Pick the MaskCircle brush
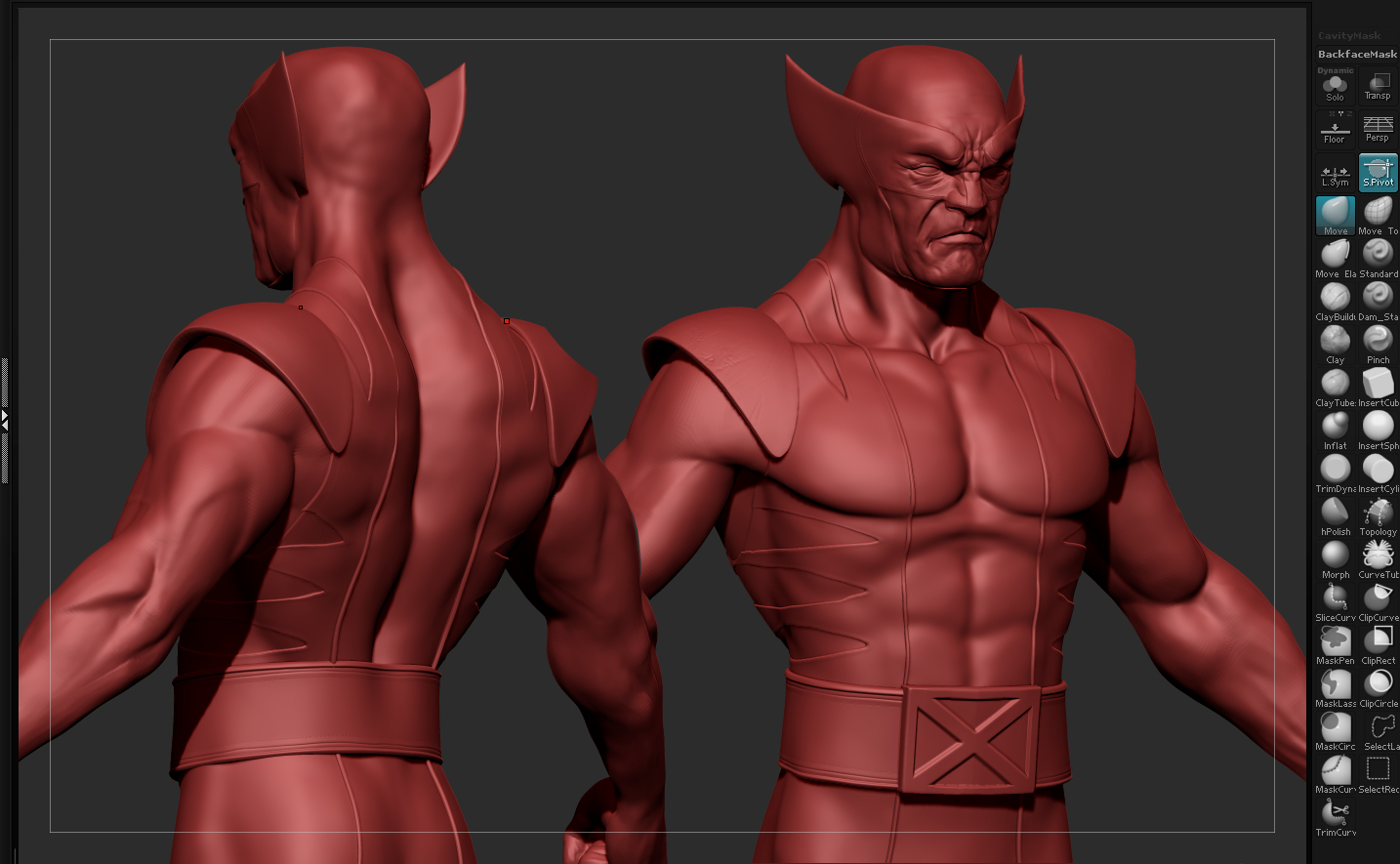The image size is (1400, 864). 1335,731
